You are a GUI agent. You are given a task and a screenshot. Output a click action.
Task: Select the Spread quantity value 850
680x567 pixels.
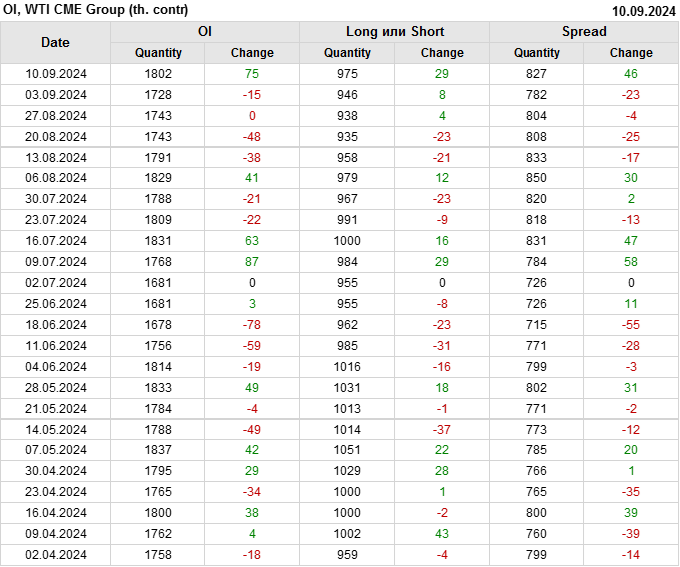click(537, 178)
